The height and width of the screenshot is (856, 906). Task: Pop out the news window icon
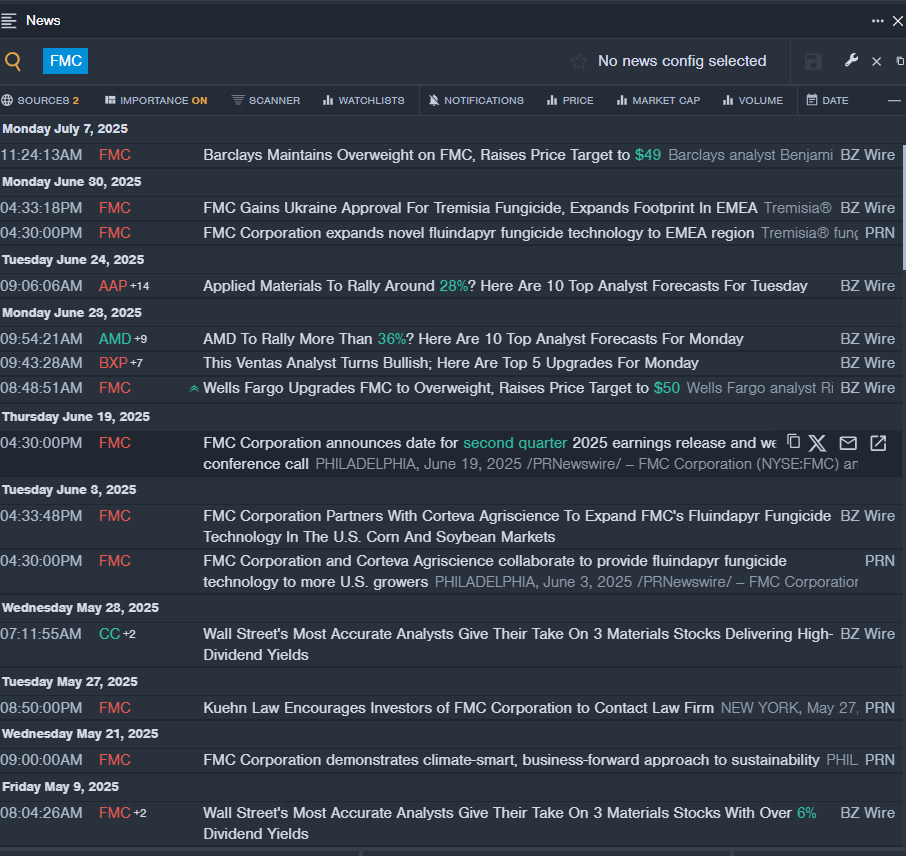tap(900, 61)
